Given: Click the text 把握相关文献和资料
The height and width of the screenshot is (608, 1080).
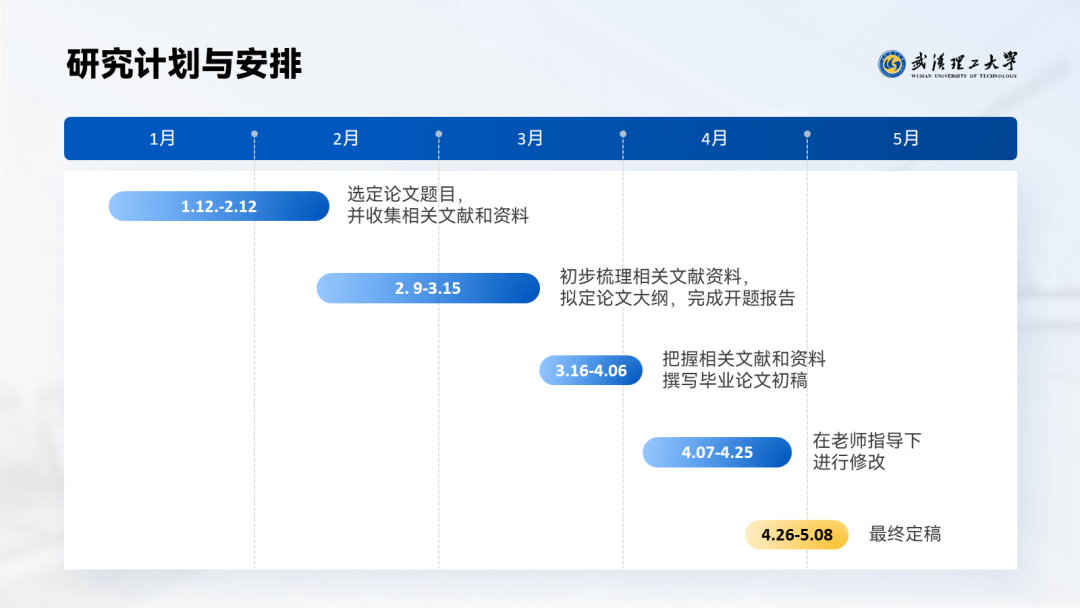Looking at the screenshot, I should 744,359.
